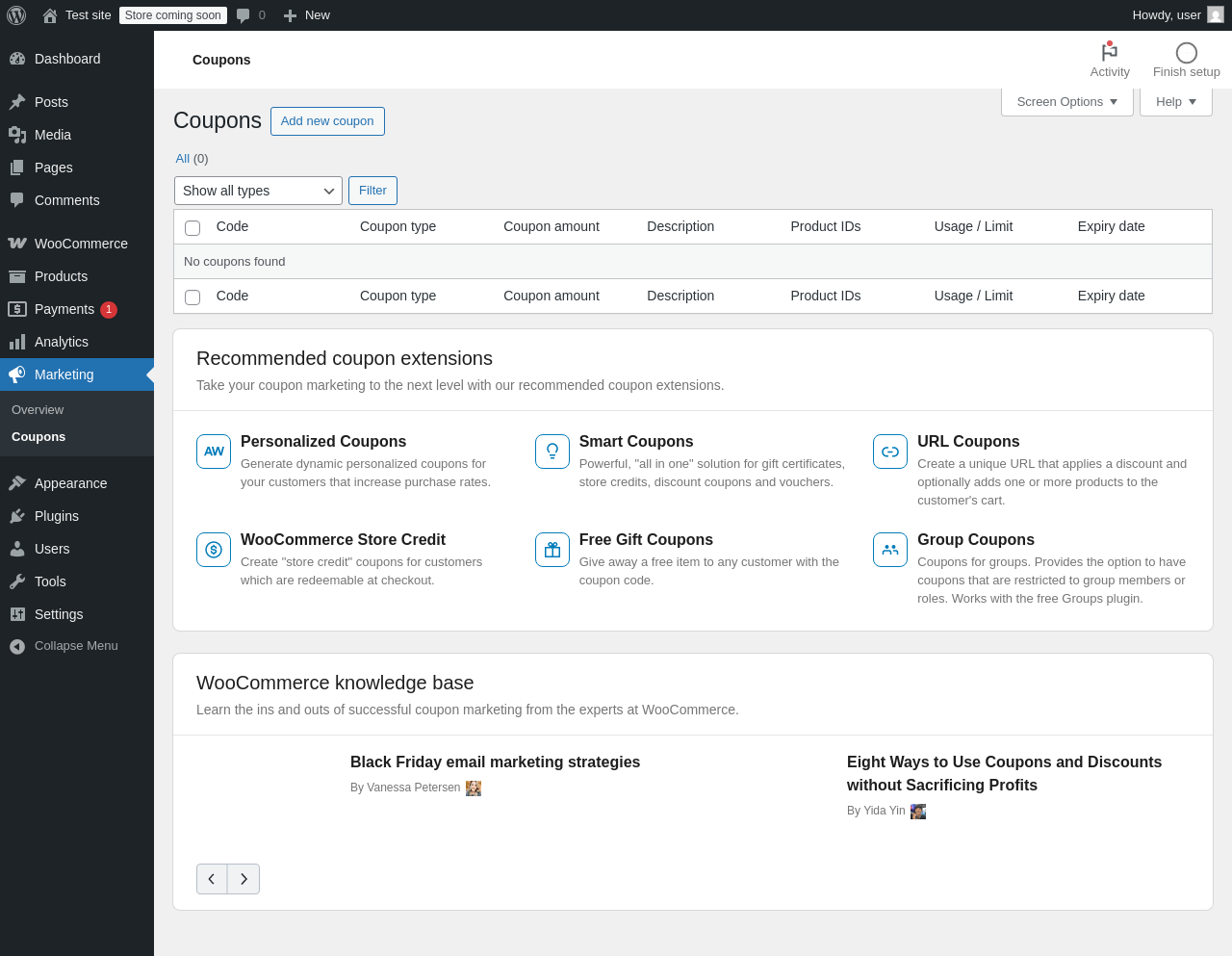Click the Smart Coupons lightbulb icon

(552, 452)
